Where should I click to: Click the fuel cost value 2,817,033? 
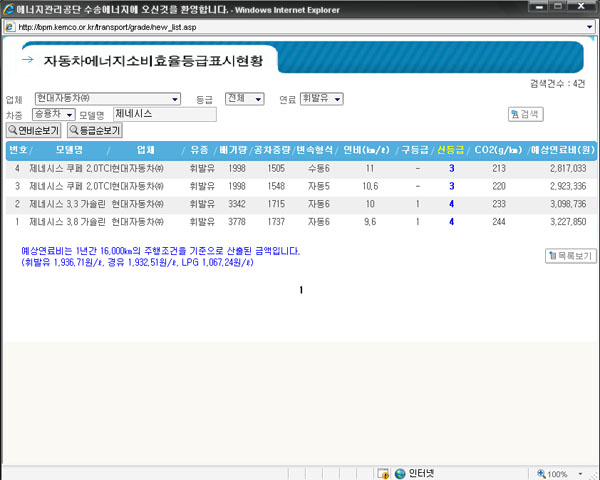pyautogui.click(x=568, y=168)
